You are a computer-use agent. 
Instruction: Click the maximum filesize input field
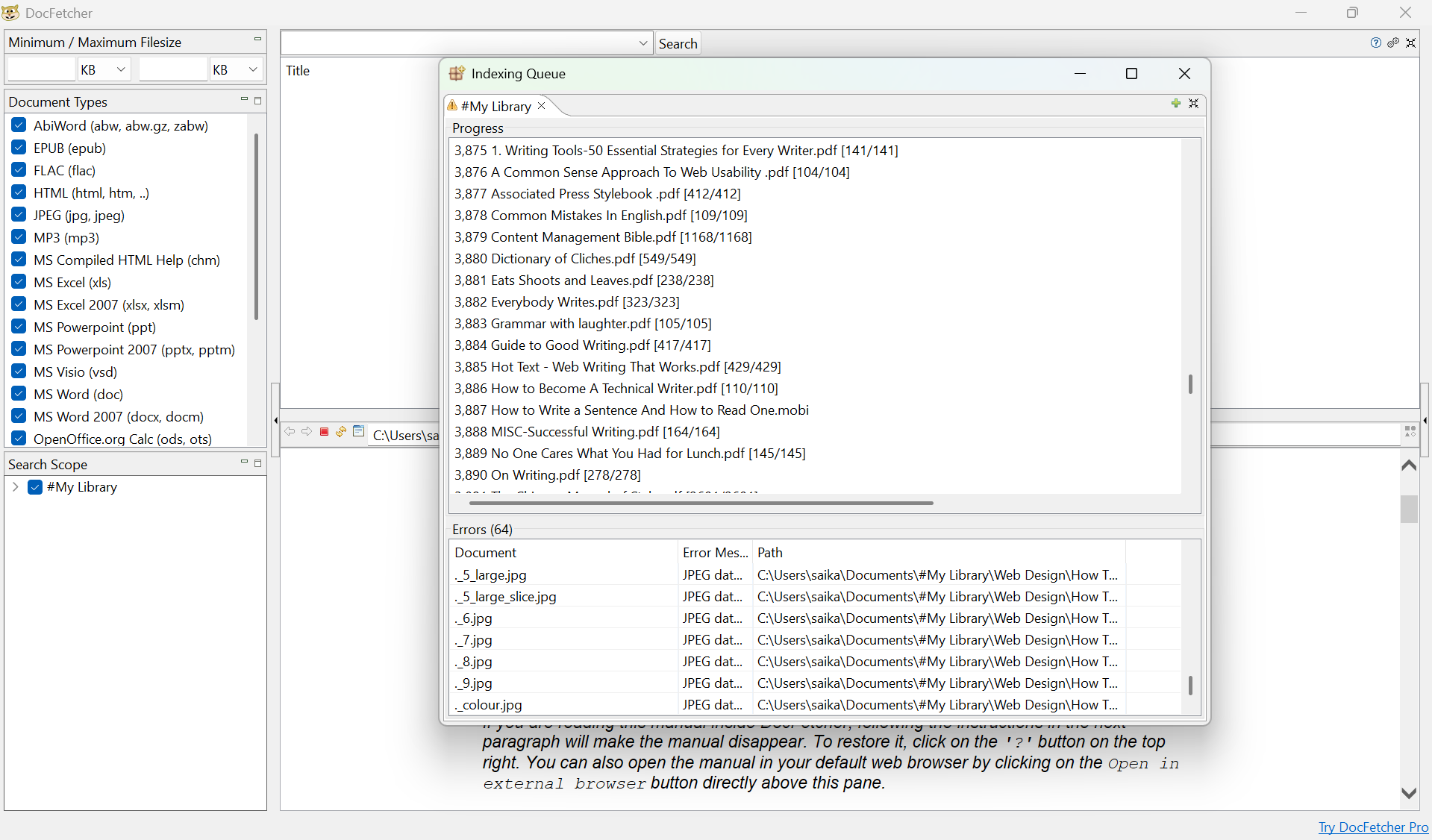click(x=173, y=69)
